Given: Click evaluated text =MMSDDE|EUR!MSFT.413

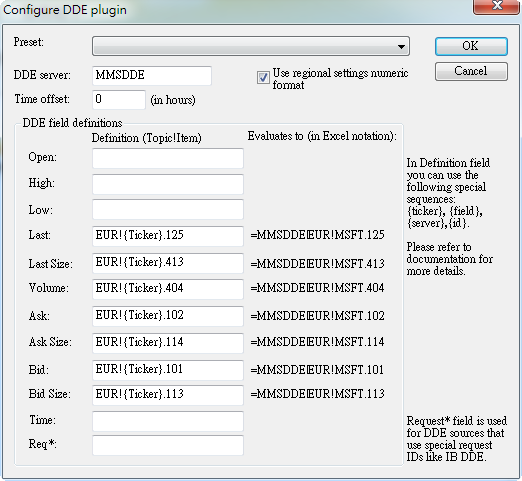Looking at the screenshot, I should click(x=317, y=264).
